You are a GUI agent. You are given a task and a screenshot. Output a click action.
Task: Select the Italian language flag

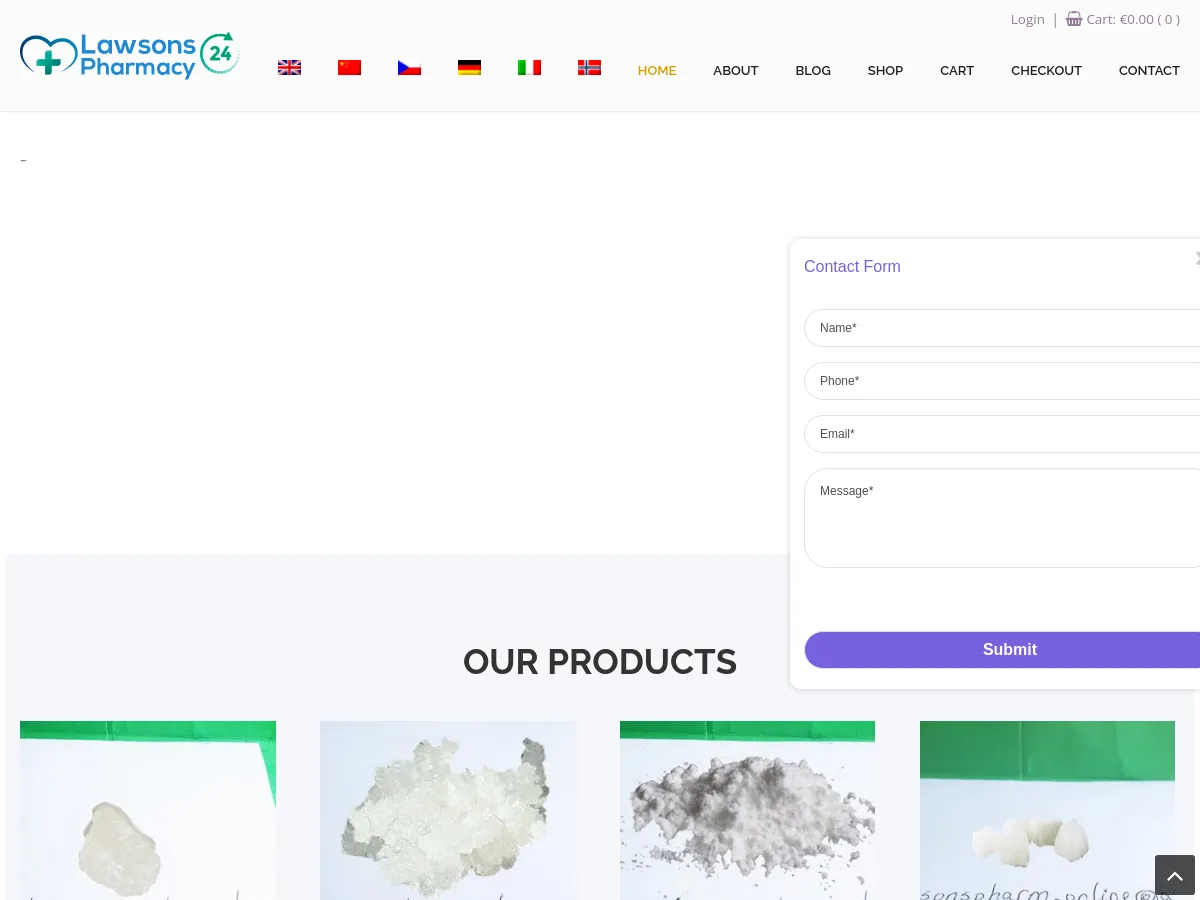[529, 67]
